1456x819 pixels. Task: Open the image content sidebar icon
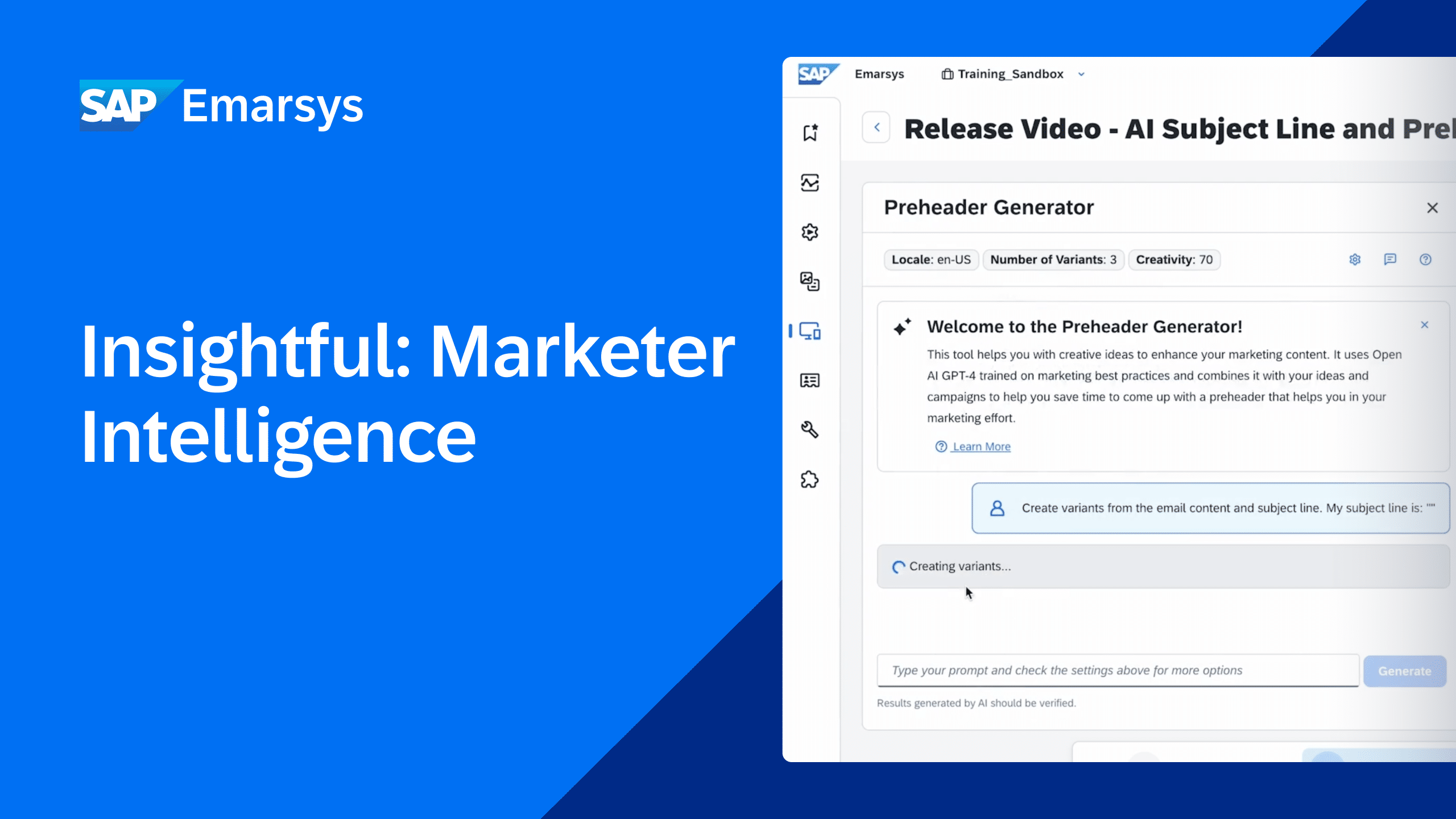pos(810,282)
